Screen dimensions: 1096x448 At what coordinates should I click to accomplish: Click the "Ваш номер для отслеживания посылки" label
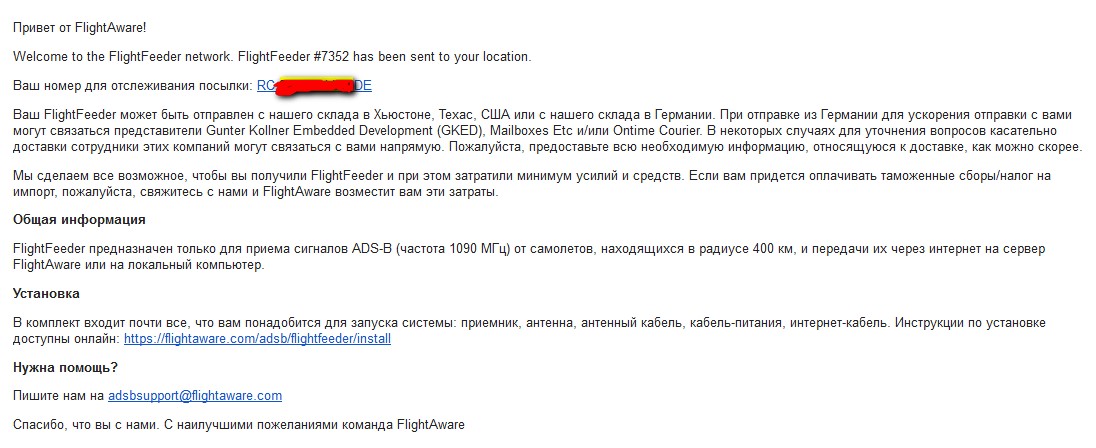pos(132,86)
